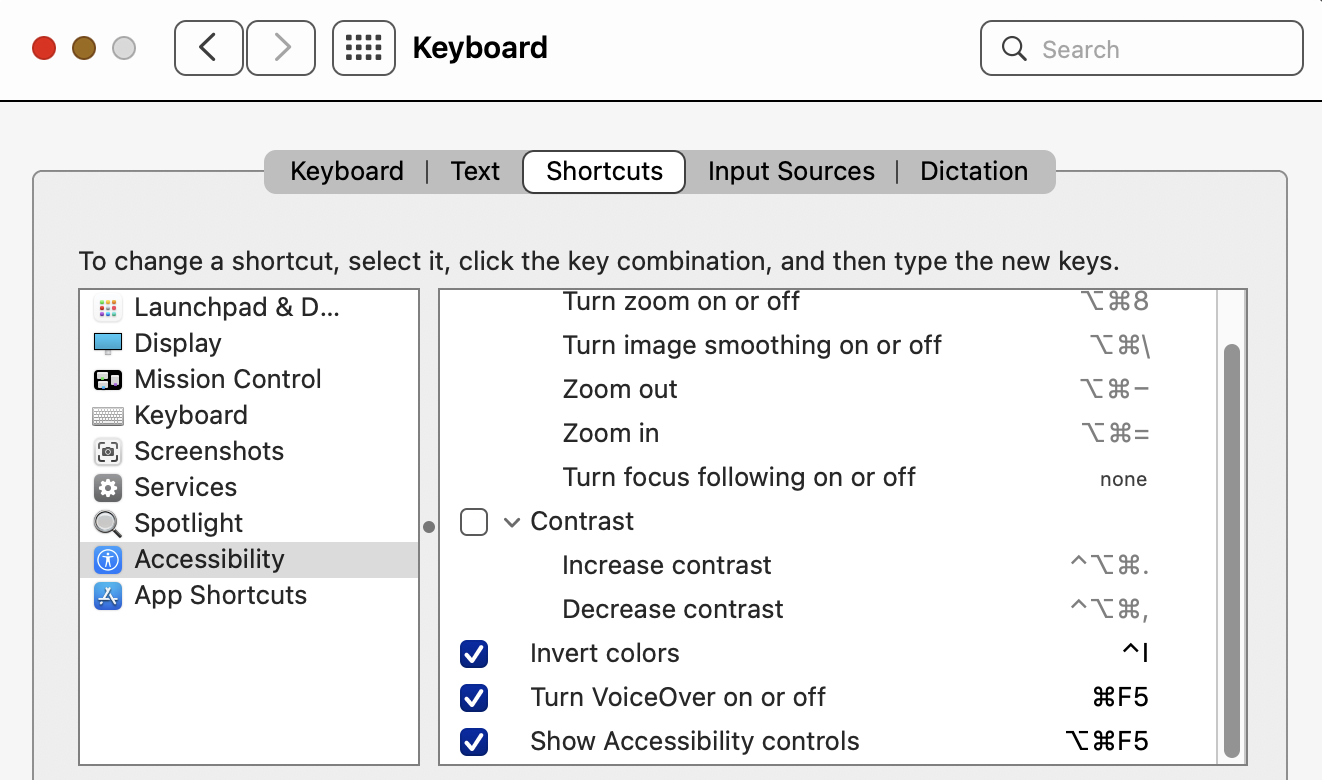
Task: Select the Screenshots camera icon
Action: [107, 452]
